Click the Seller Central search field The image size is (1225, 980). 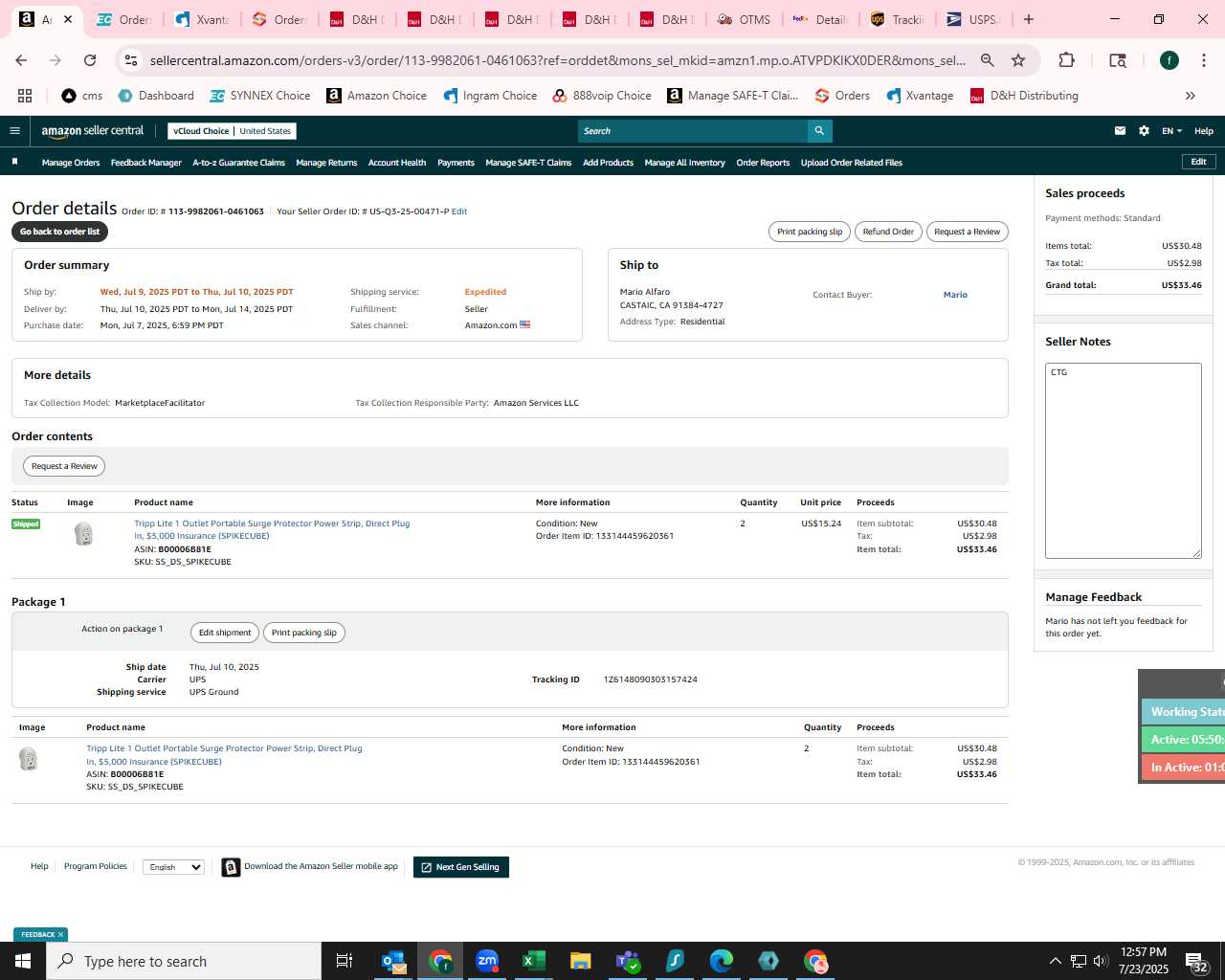(x=693, y=131)
